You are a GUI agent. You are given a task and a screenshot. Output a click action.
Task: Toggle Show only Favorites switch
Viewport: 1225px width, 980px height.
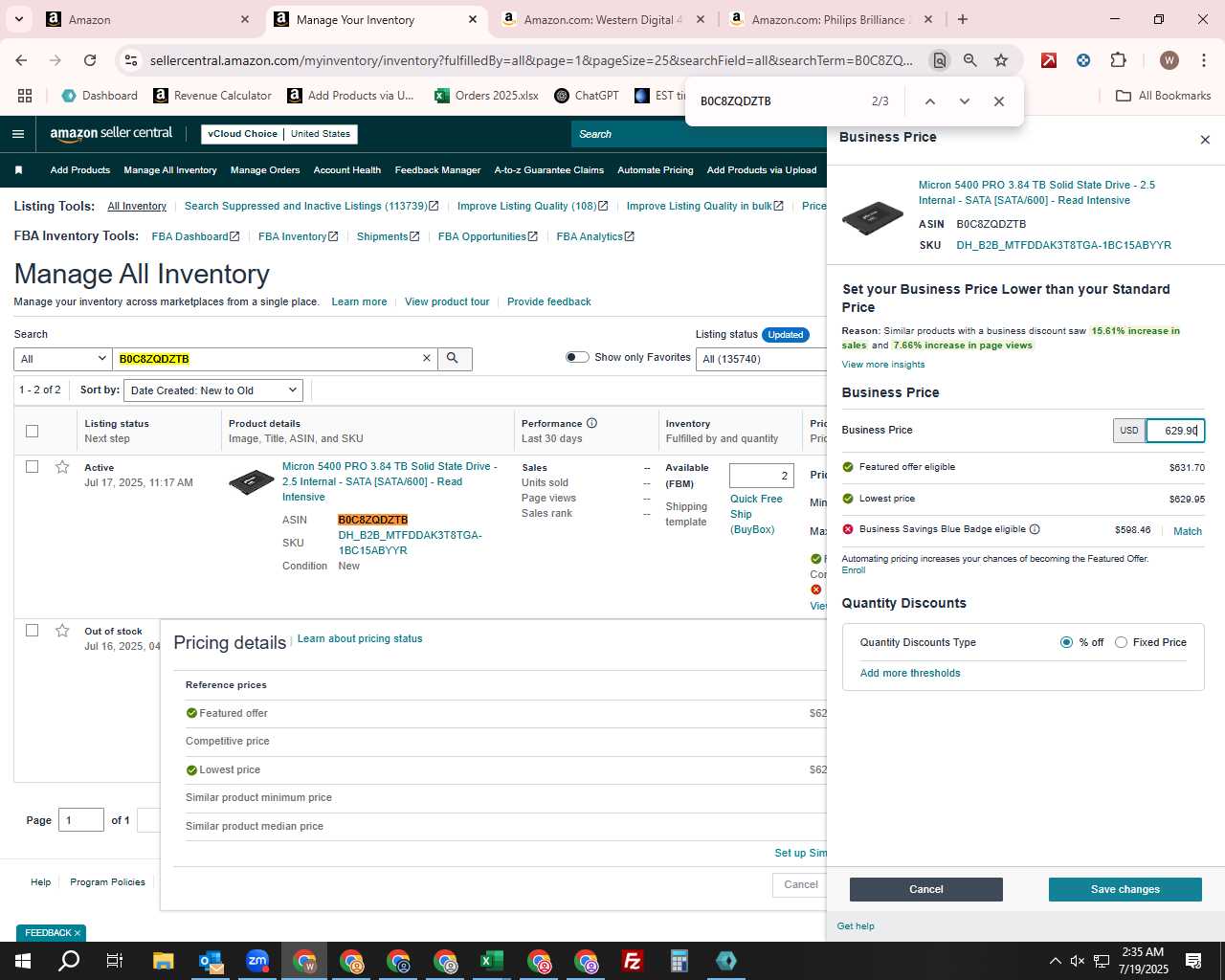(x=577, y=357)
